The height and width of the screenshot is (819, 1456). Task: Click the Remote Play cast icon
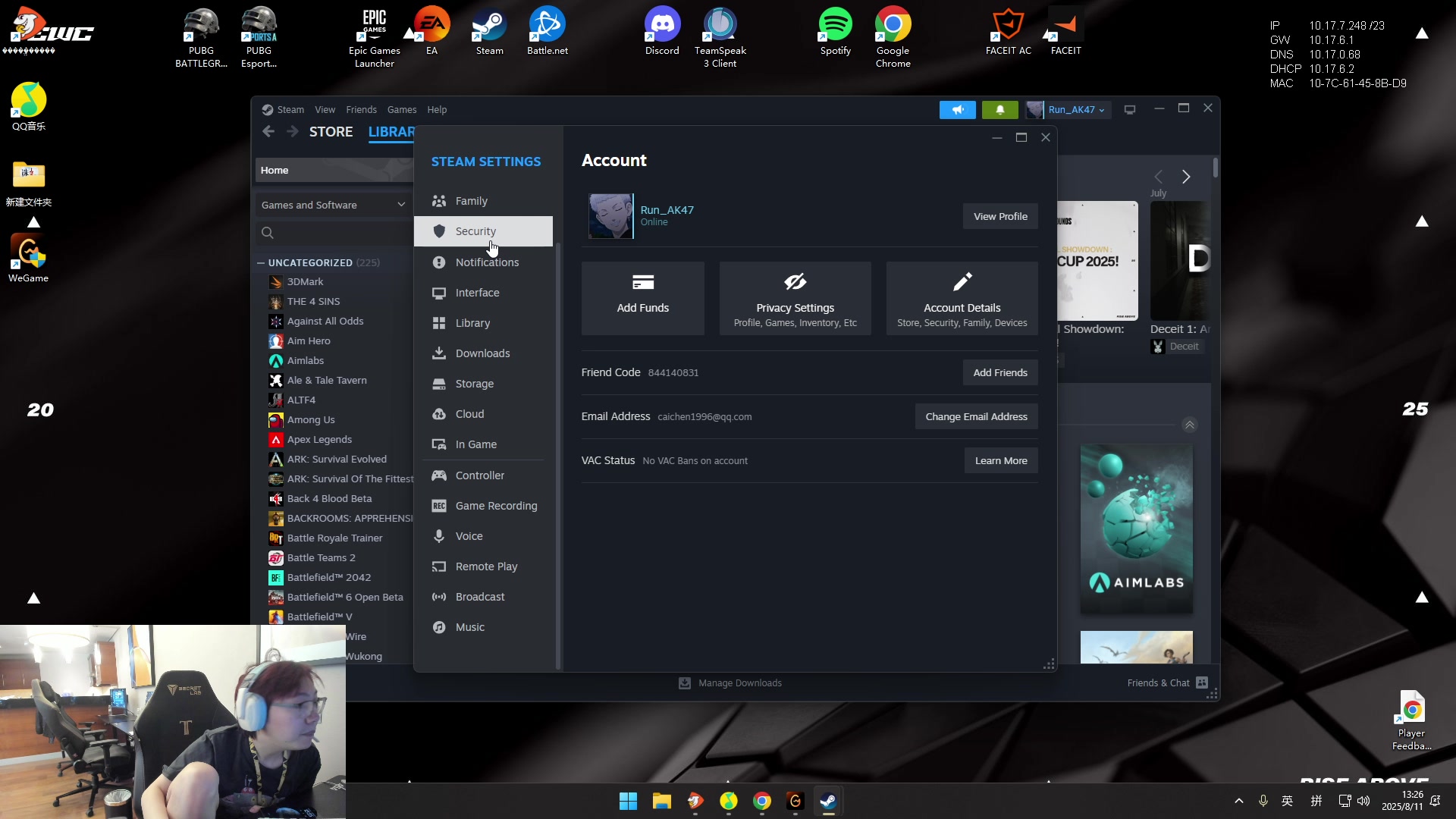point(439,566)
